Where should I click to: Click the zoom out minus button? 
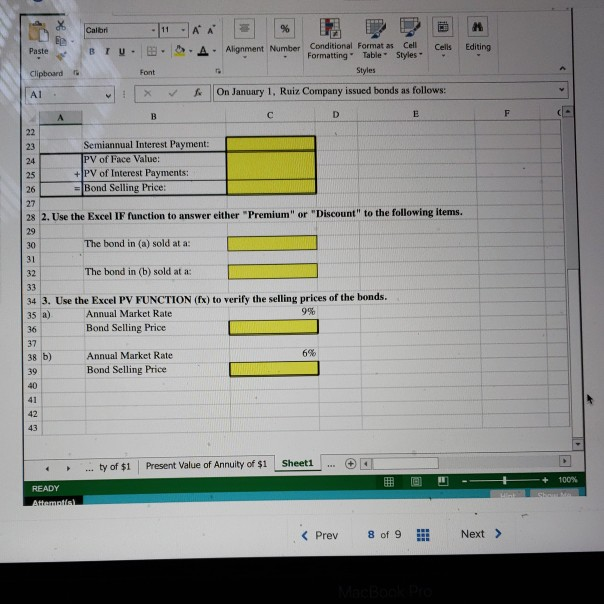465,481
